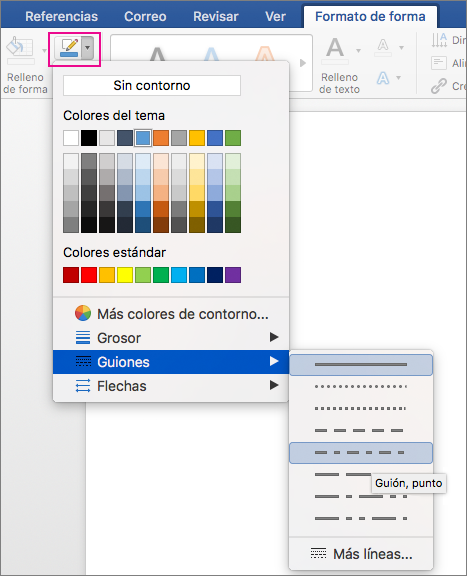
Task: Click the text outline A icon
Action: (383, 47)
